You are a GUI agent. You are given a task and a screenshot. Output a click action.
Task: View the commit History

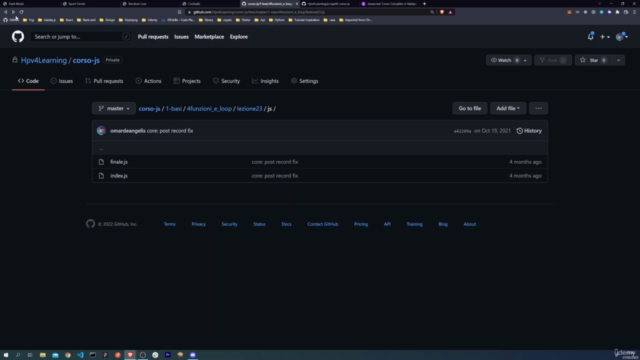pyautogui.click(x=529, y=131)
